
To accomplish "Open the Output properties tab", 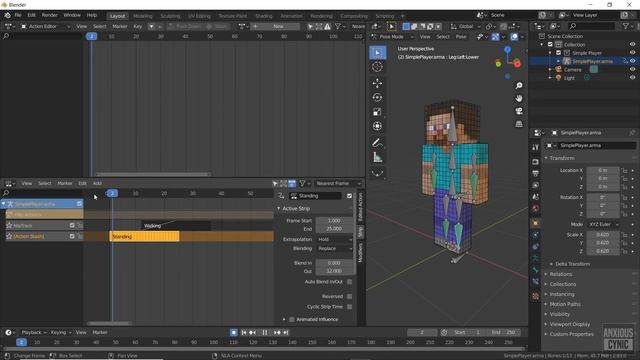I will (x=536, y=174).
